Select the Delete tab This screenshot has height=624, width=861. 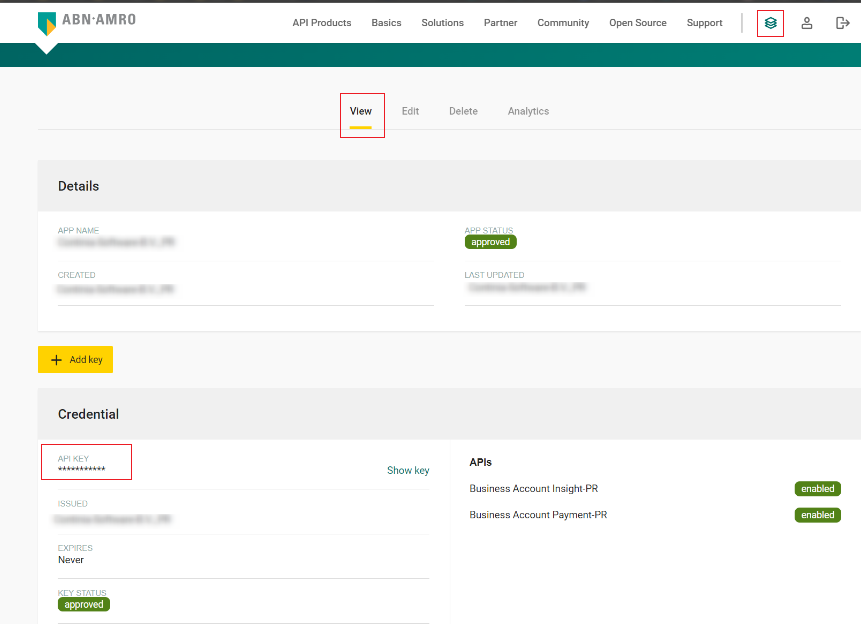pyautogui.click(x=463, y=111)
